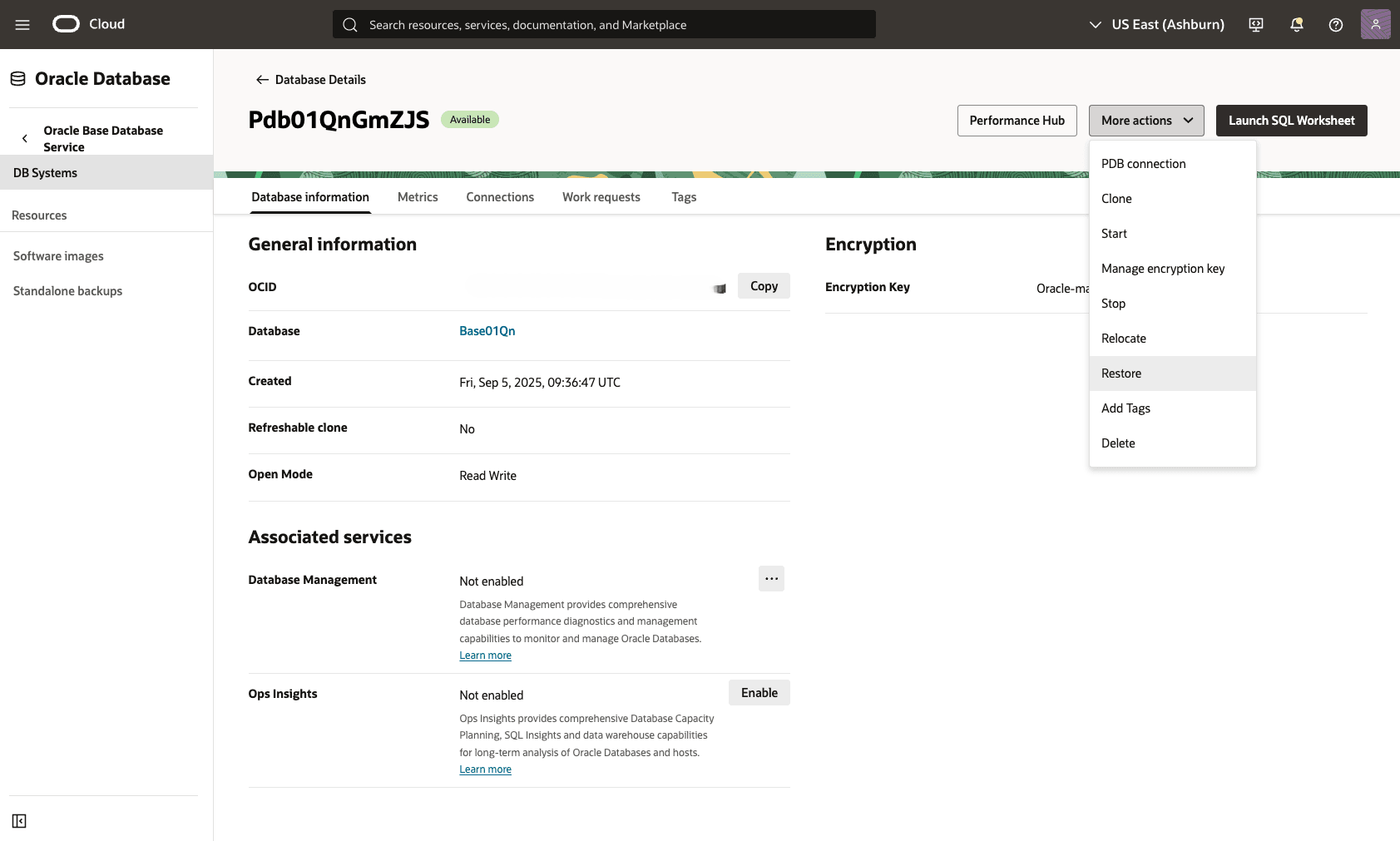Click the Launch SQL Worksheet button

pos(1291,120)
